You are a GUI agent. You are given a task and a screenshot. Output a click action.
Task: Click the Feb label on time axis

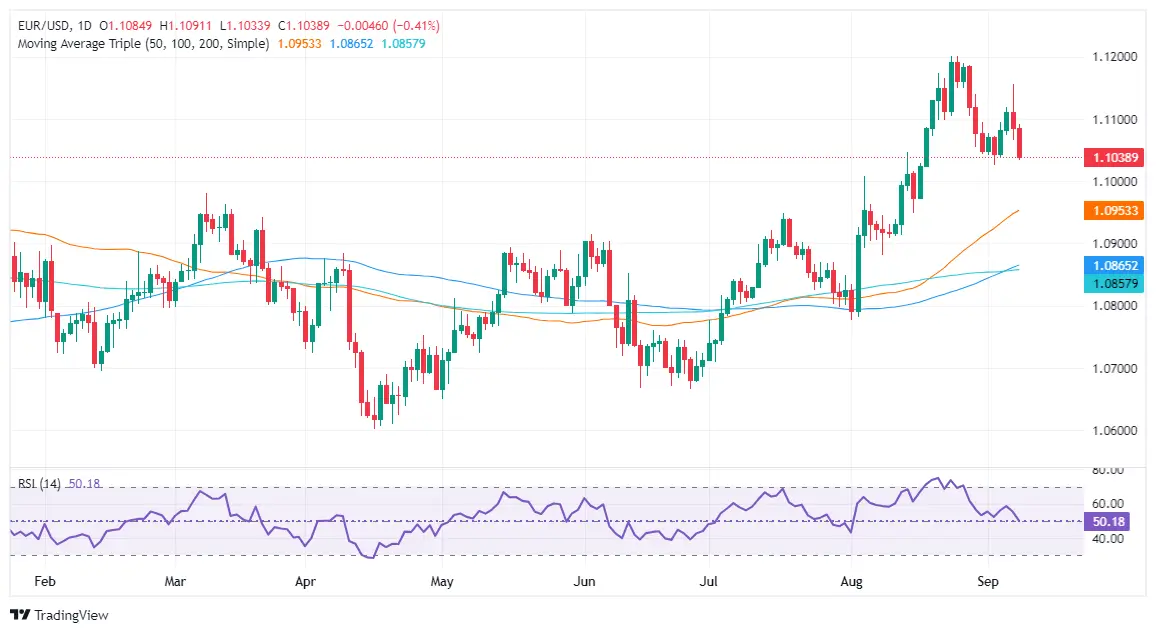point(44,581)
